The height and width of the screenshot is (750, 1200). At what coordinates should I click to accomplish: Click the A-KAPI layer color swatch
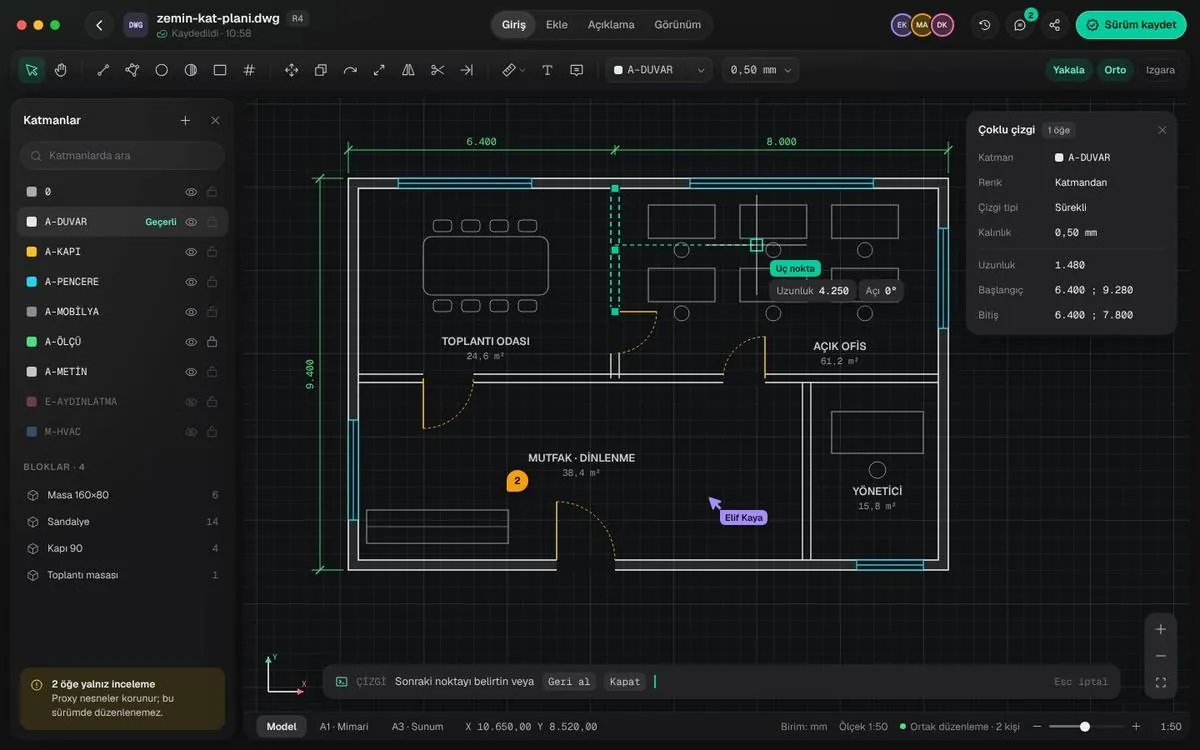coord(31,252)
